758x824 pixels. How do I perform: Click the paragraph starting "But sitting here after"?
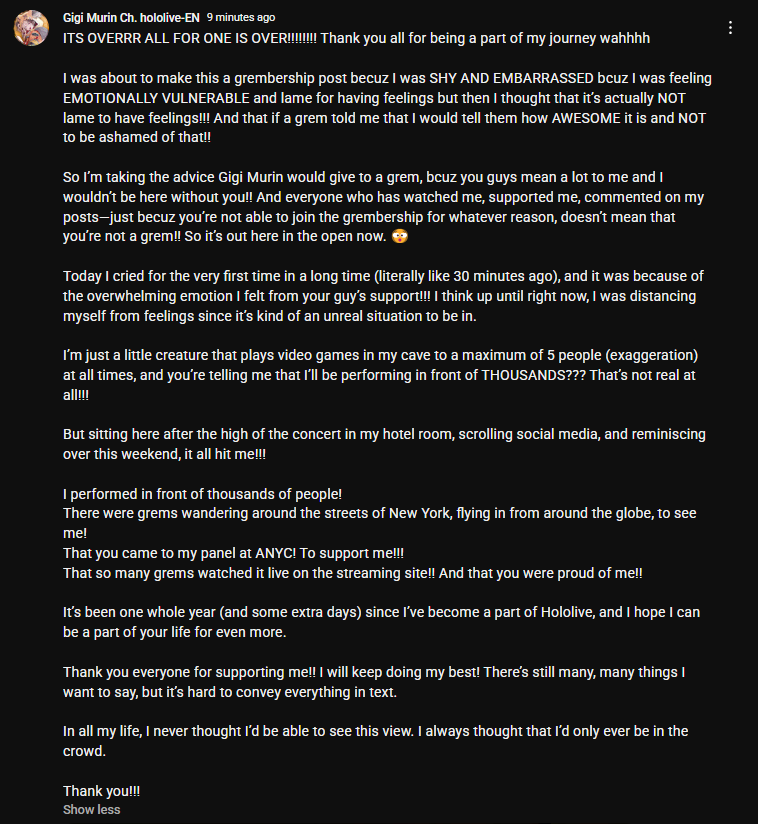tap(384, 443)
